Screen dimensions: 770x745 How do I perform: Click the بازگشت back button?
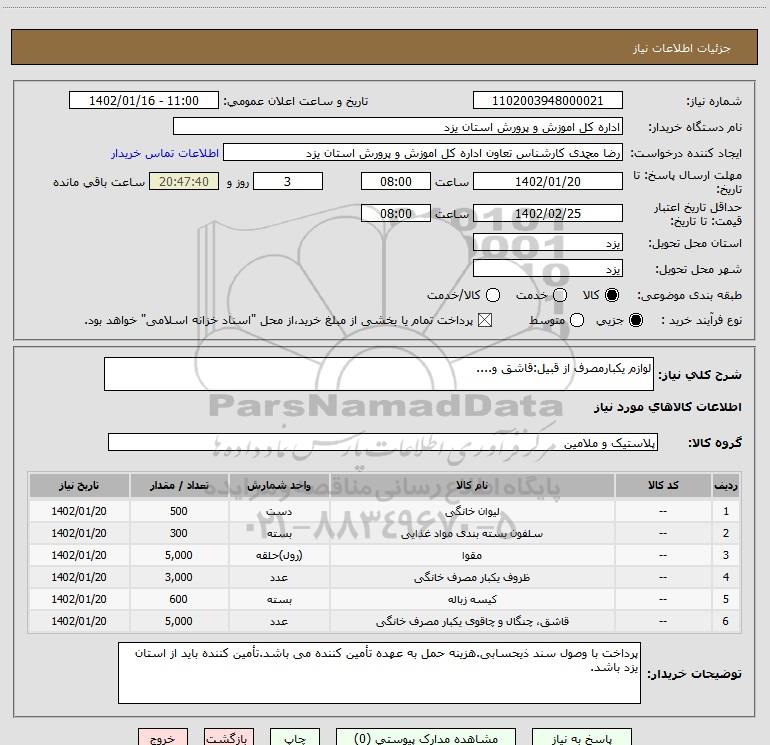point(229,738)
